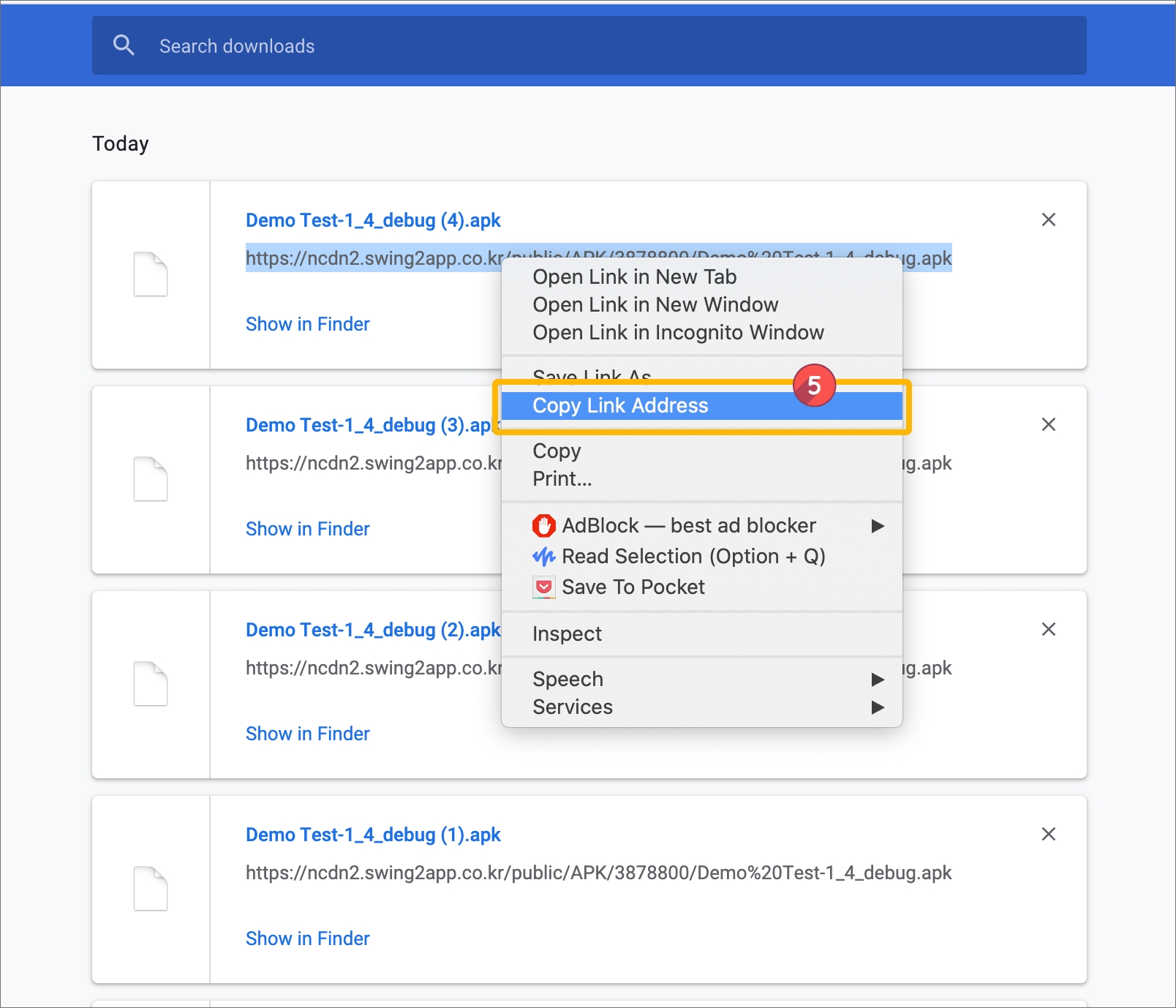Click file icon of Demo Test-1_4_debug (1).apk
The image size is (1176, 1008).
coord(151,889)
